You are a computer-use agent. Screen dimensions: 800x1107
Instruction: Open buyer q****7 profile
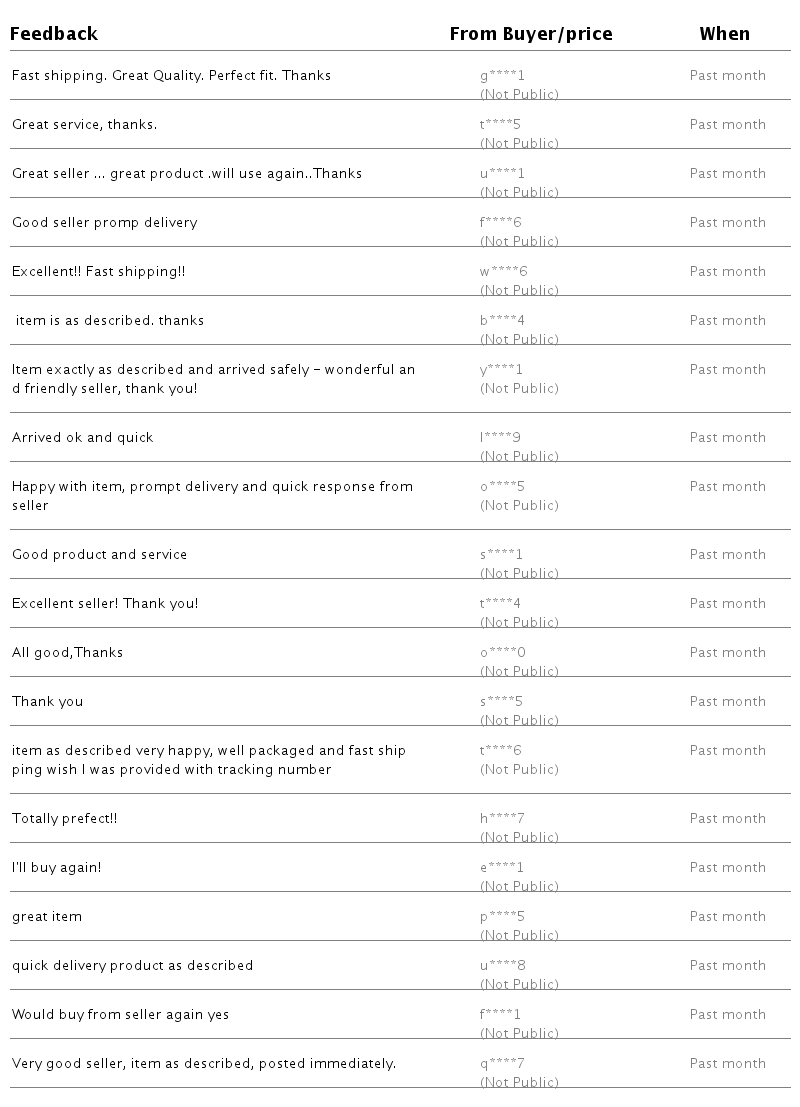[x=502, y=1064]
